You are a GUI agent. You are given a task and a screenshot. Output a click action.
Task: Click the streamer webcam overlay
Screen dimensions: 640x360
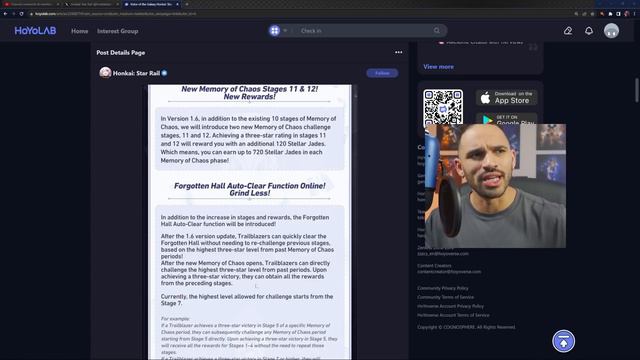coord(495,186)
